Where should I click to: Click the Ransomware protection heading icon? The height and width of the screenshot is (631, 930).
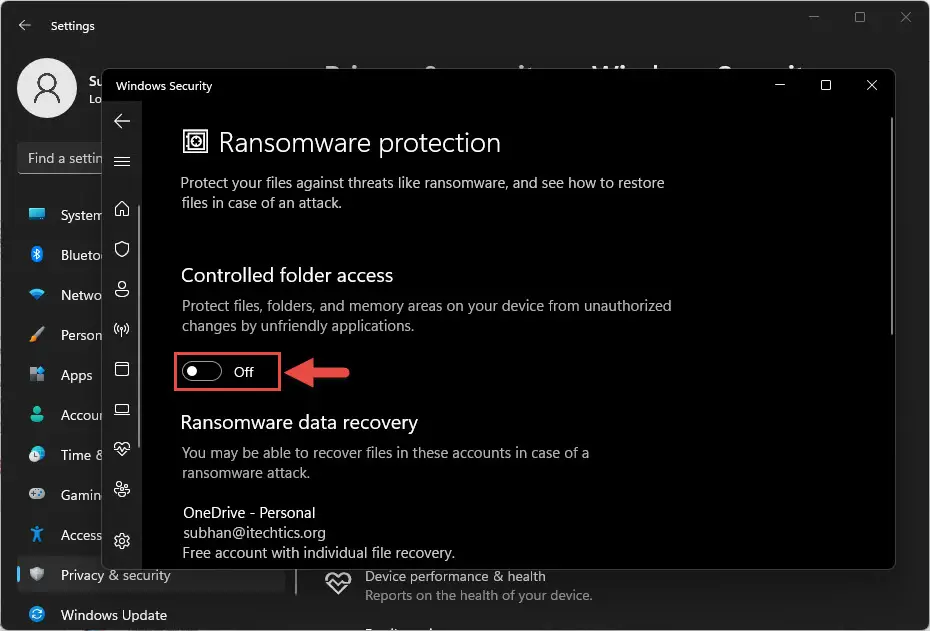[195, 142]
